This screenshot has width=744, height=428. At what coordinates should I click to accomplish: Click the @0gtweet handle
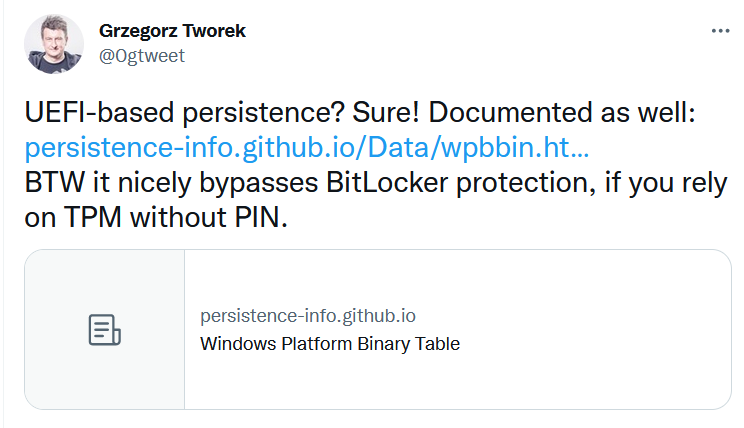142,56
